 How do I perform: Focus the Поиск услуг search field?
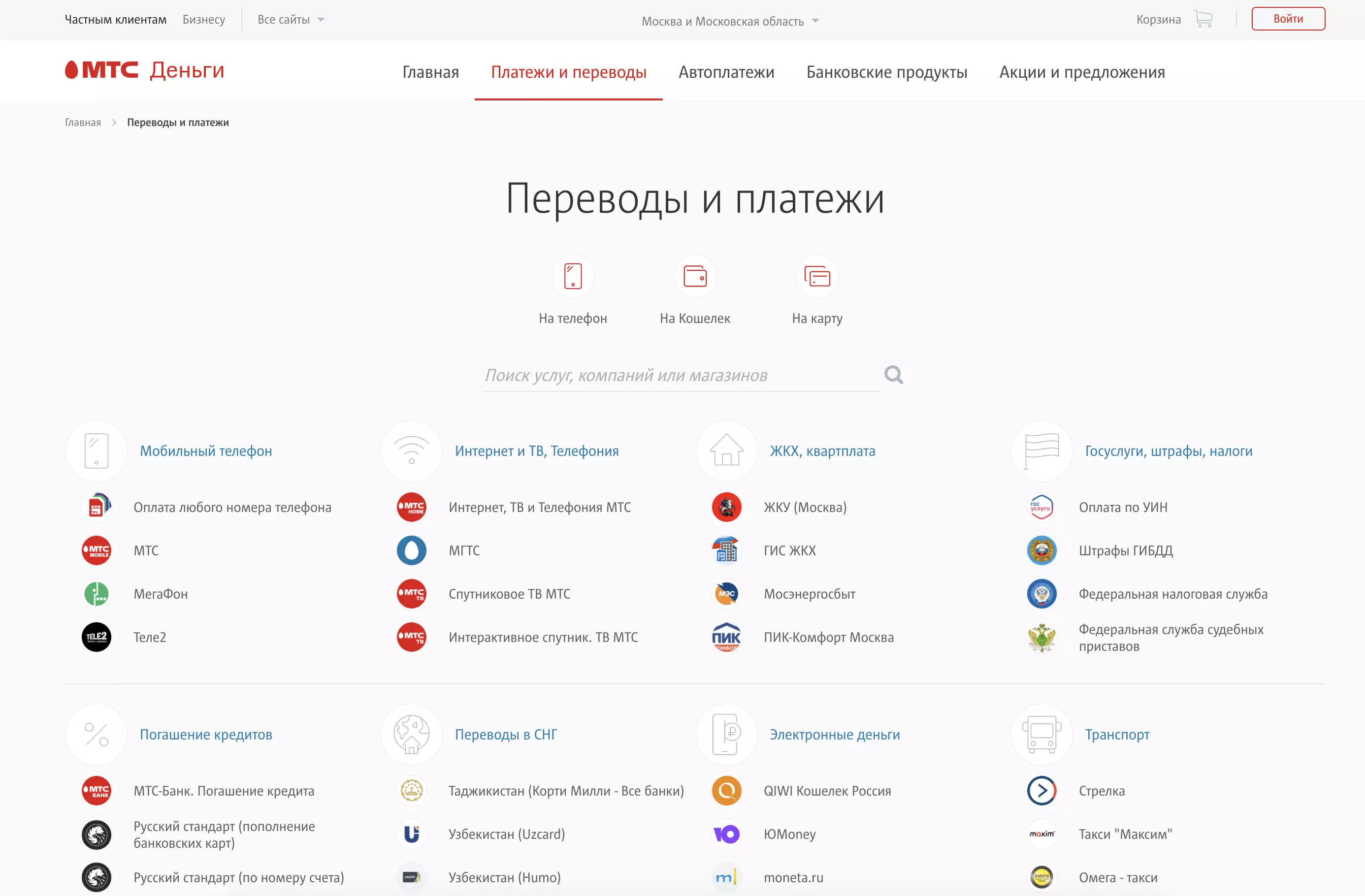[681, 376]
